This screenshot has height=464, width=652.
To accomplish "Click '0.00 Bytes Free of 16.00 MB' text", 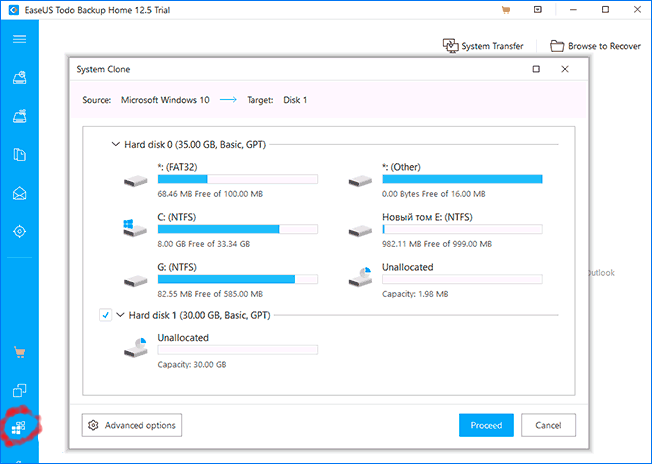I will coord(434,194).
